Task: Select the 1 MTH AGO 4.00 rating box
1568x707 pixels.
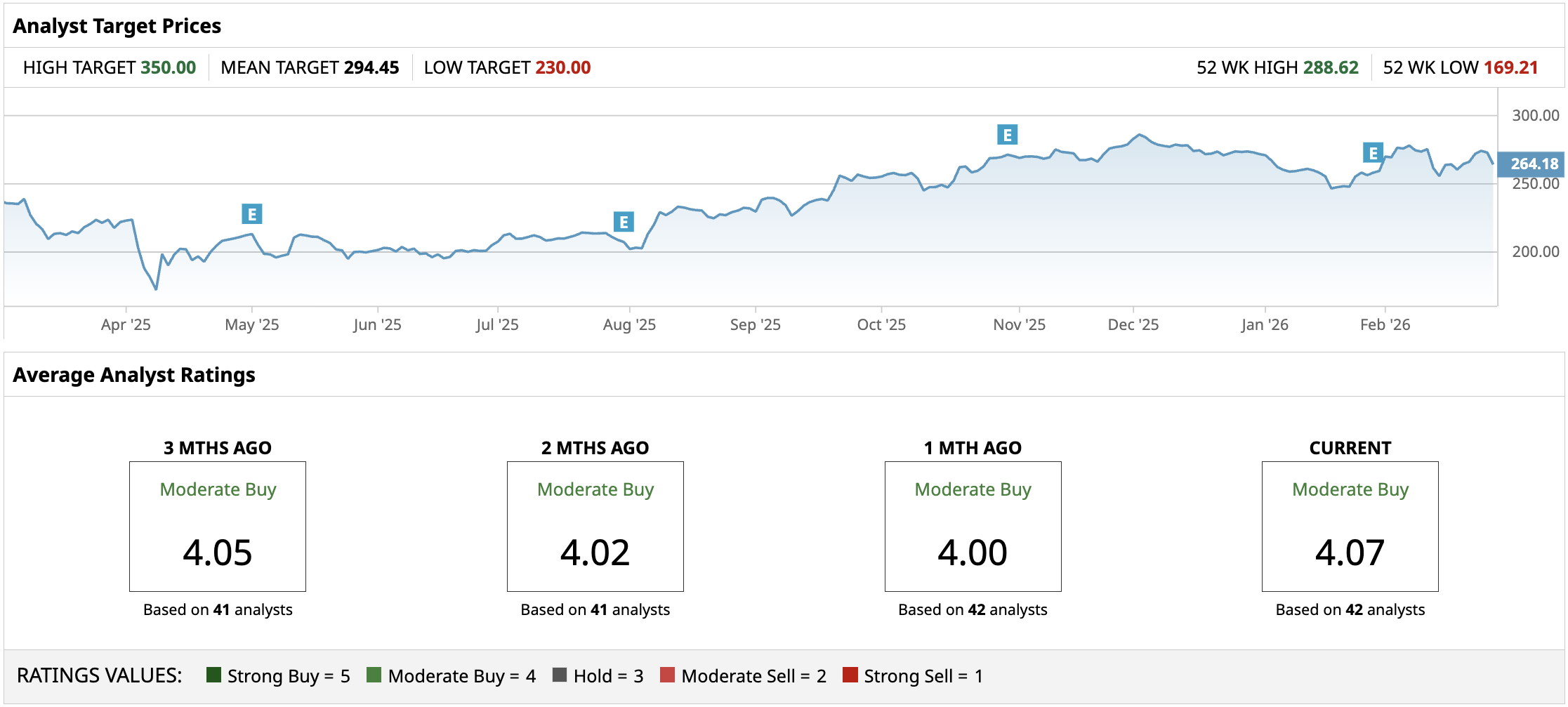Action: pos(973,526)
